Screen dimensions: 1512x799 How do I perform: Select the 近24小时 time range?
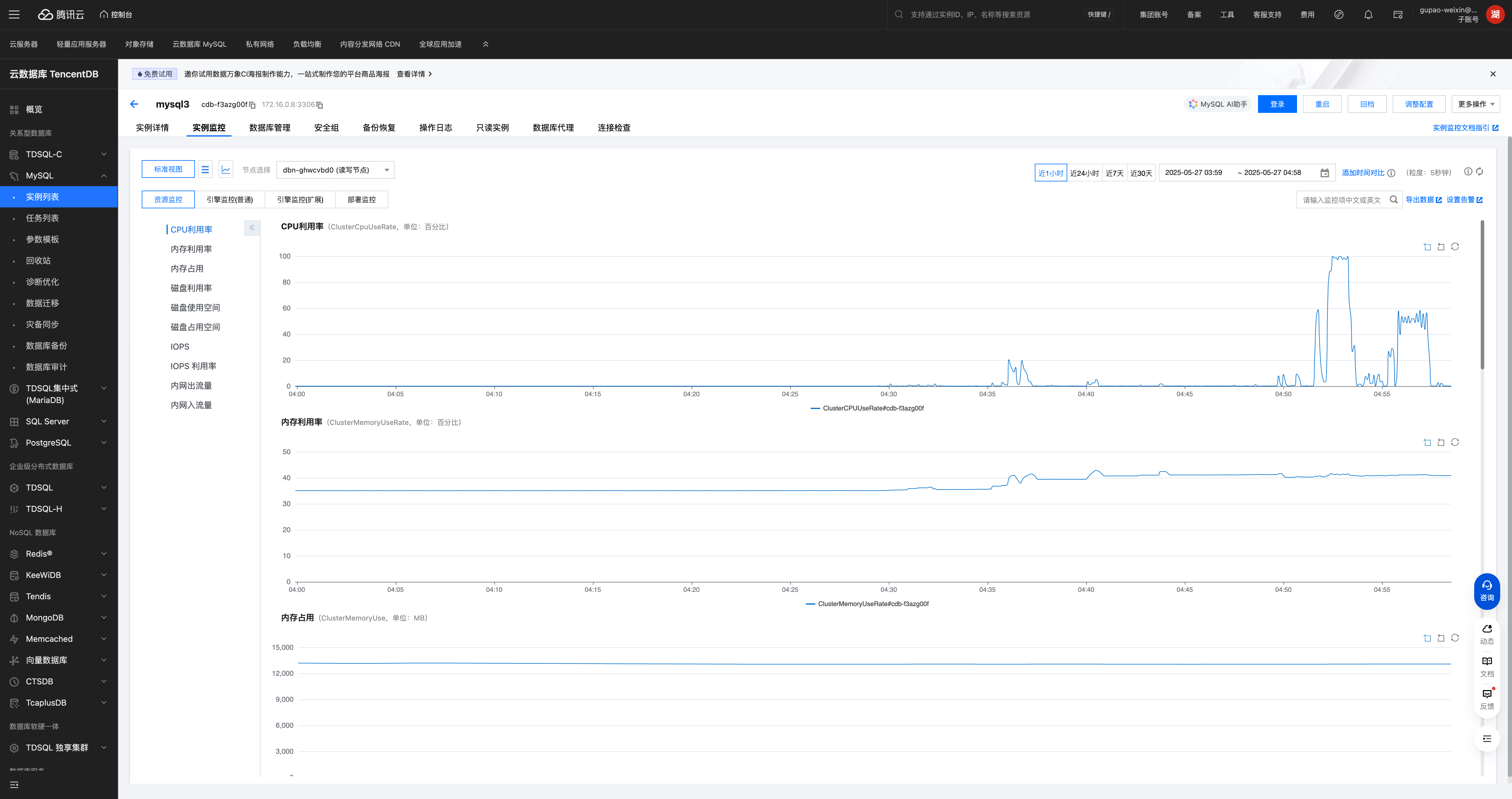[x=1084, y=173]
